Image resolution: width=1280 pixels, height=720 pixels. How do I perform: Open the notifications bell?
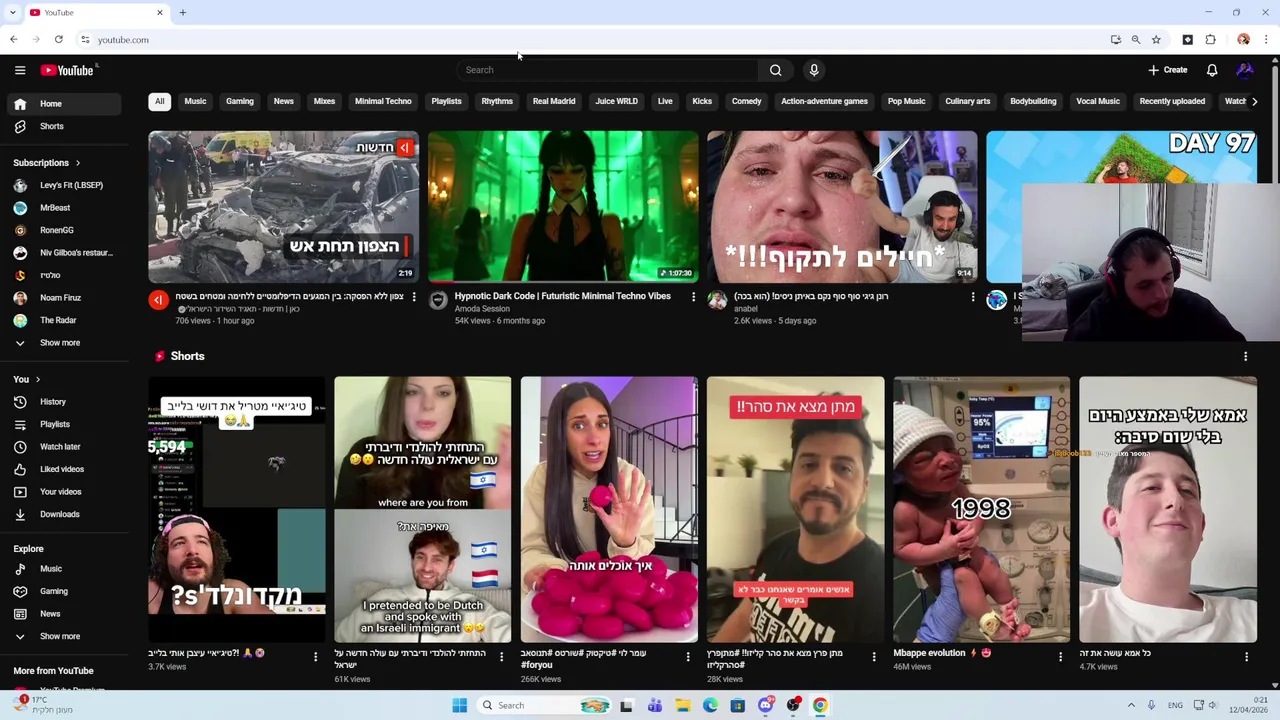coord(1212,70)
